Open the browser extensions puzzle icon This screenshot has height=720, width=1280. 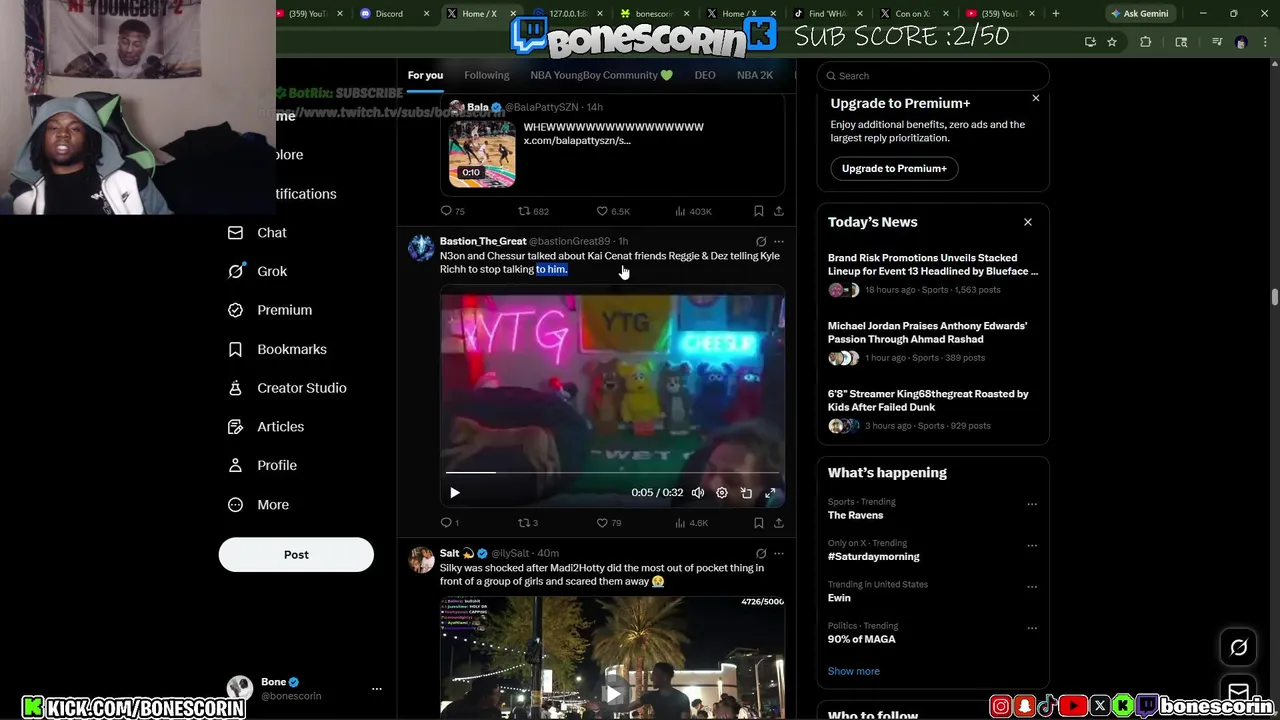(x=1146, y=42)
